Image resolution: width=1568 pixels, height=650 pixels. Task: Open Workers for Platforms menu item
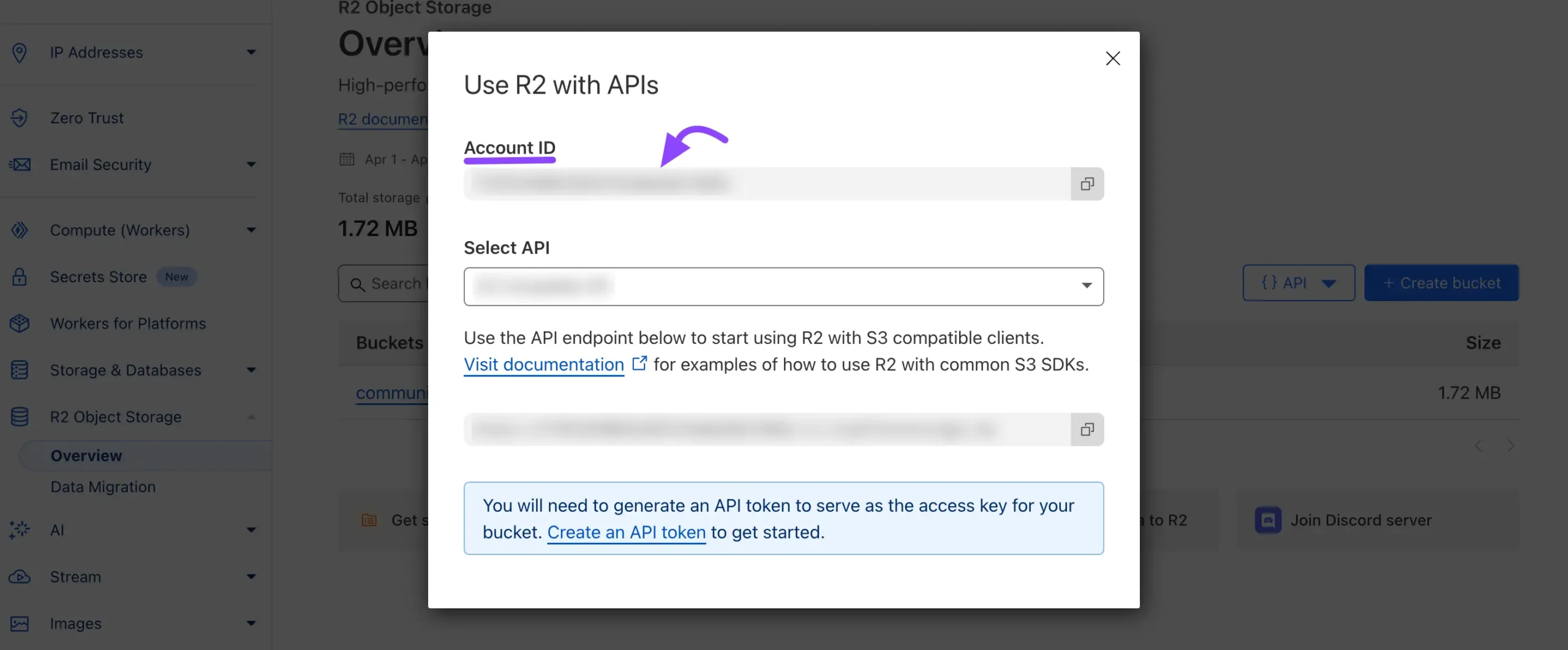(128, 323)
